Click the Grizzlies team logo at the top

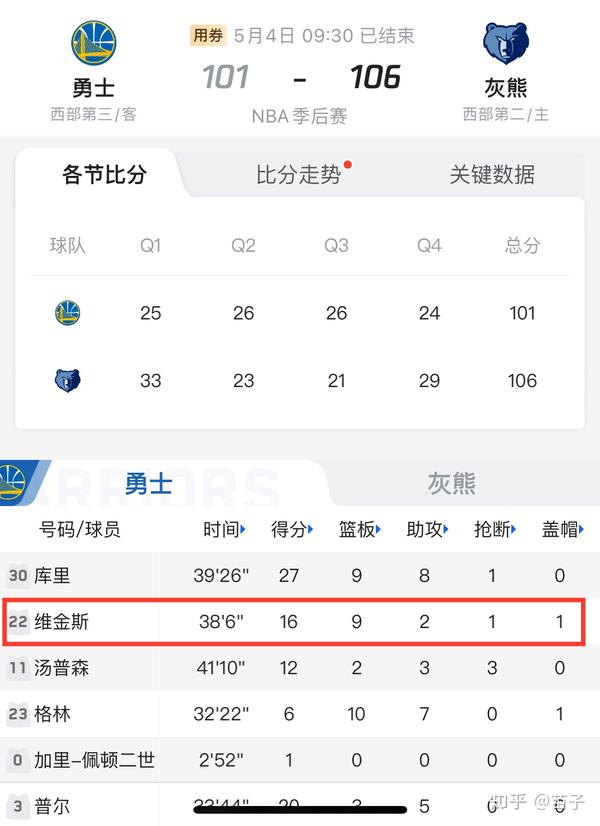pos(505,42)
